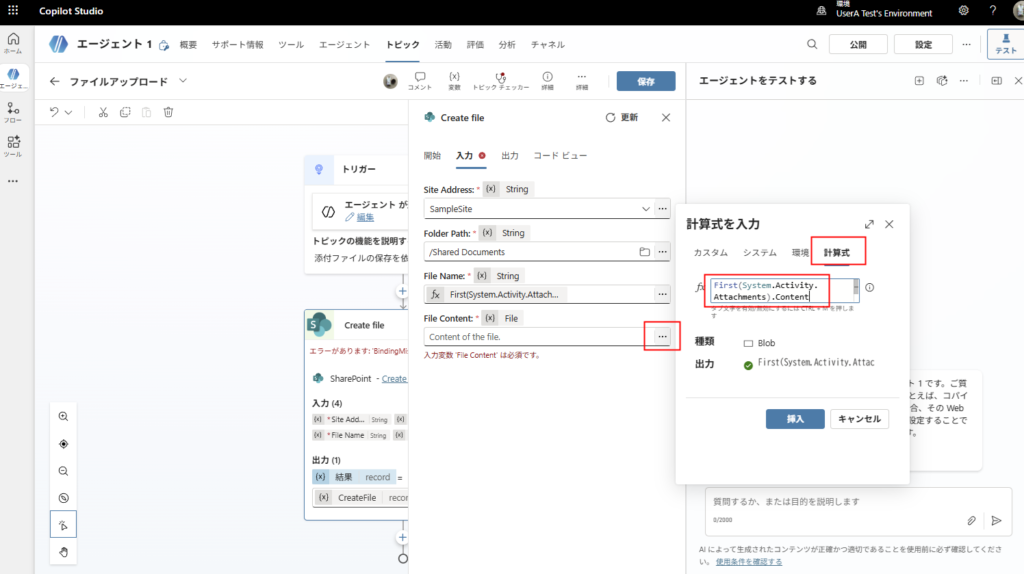Image resolution: width=1024 pixels, height=574 pixels.
Task: Expand the Site Address SampleSite dropdown
Action: [646, 209]
